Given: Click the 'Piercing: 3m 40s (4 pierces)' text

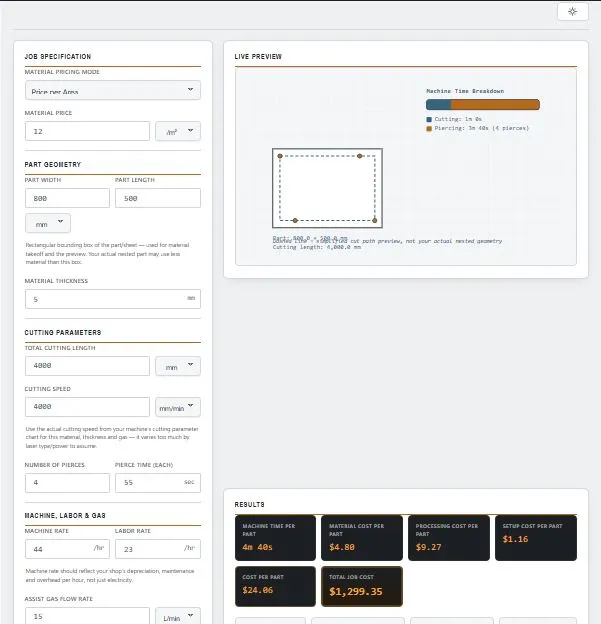Looking at the screenshot, I should click(482, 128).
